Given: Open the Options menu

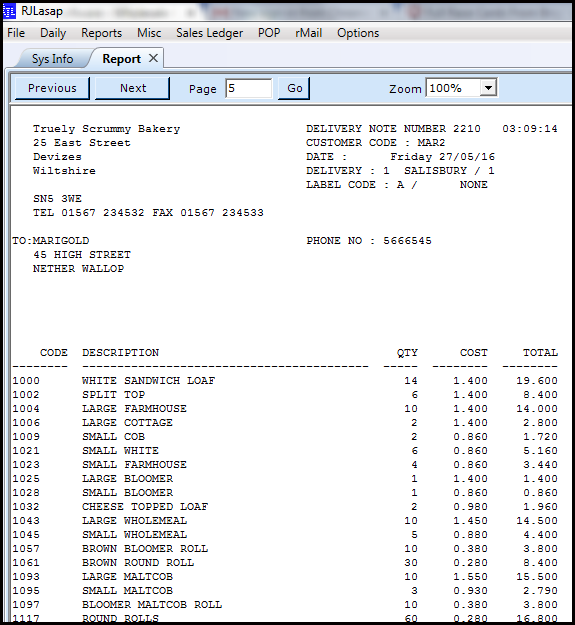Looking at the screenshot, I should tap(358, 33).
